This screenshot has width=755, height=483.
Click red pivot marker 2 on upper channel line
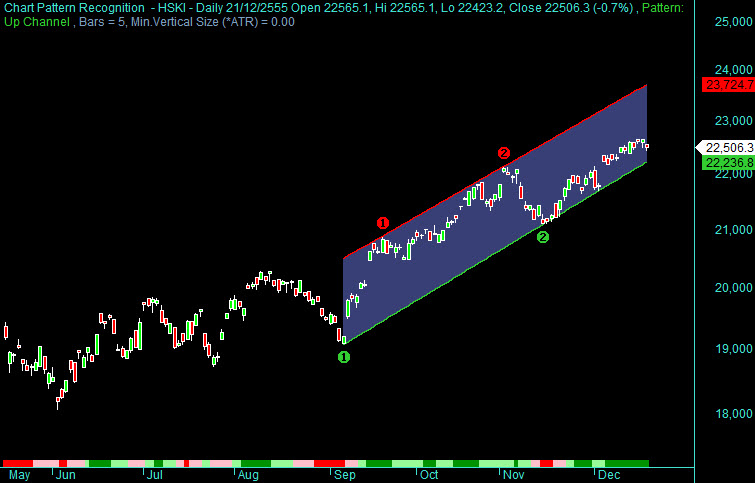[x=503, y=153]
